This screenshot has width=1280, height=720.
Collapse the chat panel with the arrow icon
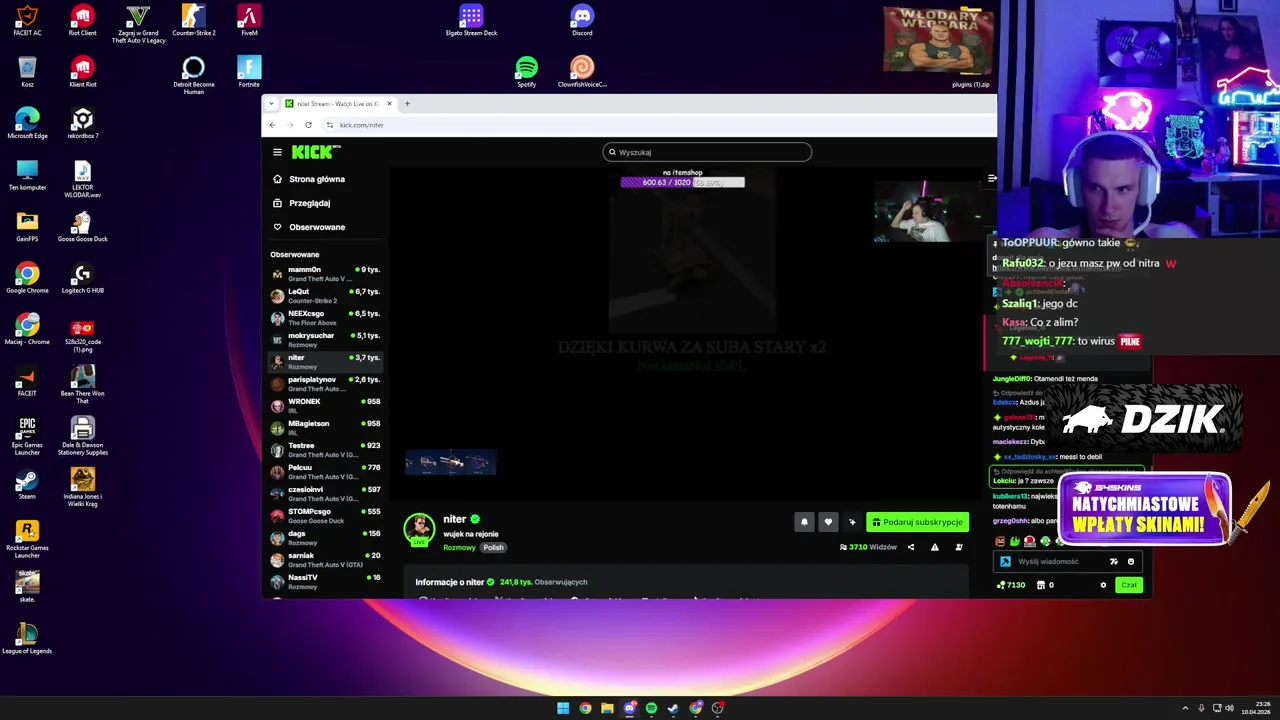(x=992, y=178)
